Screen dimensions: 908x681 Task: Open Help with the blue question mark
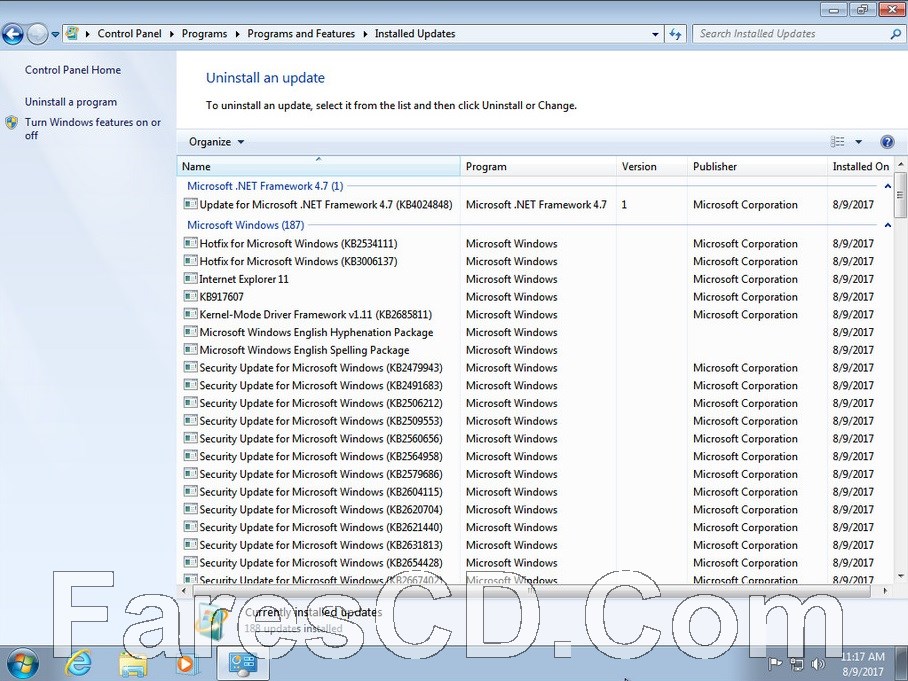[x=887, y=142]
